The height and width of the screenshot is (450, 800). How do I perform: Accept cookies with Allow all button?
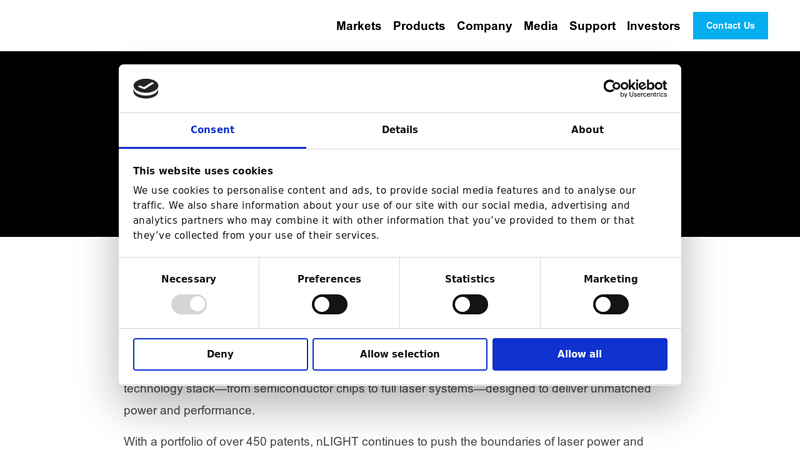click(x=579, y=354)
